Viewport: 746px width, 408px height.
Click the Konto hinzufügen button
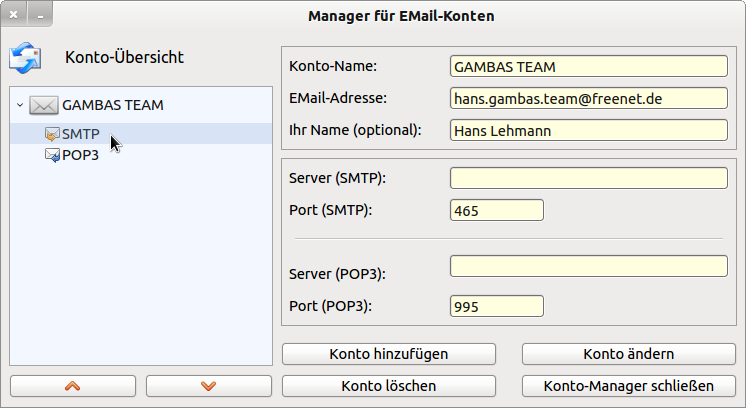(389, 354)
